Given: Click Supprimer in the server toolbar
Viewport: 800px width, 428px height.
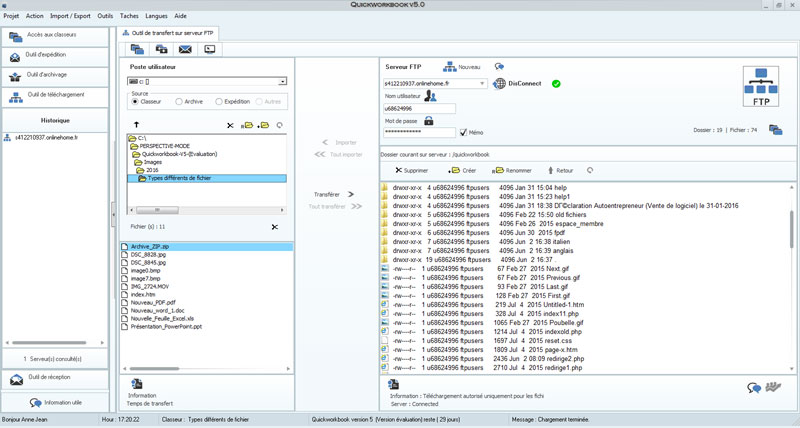Looking at the screenshot, I should pyautogui.click(x=411, y=170).
